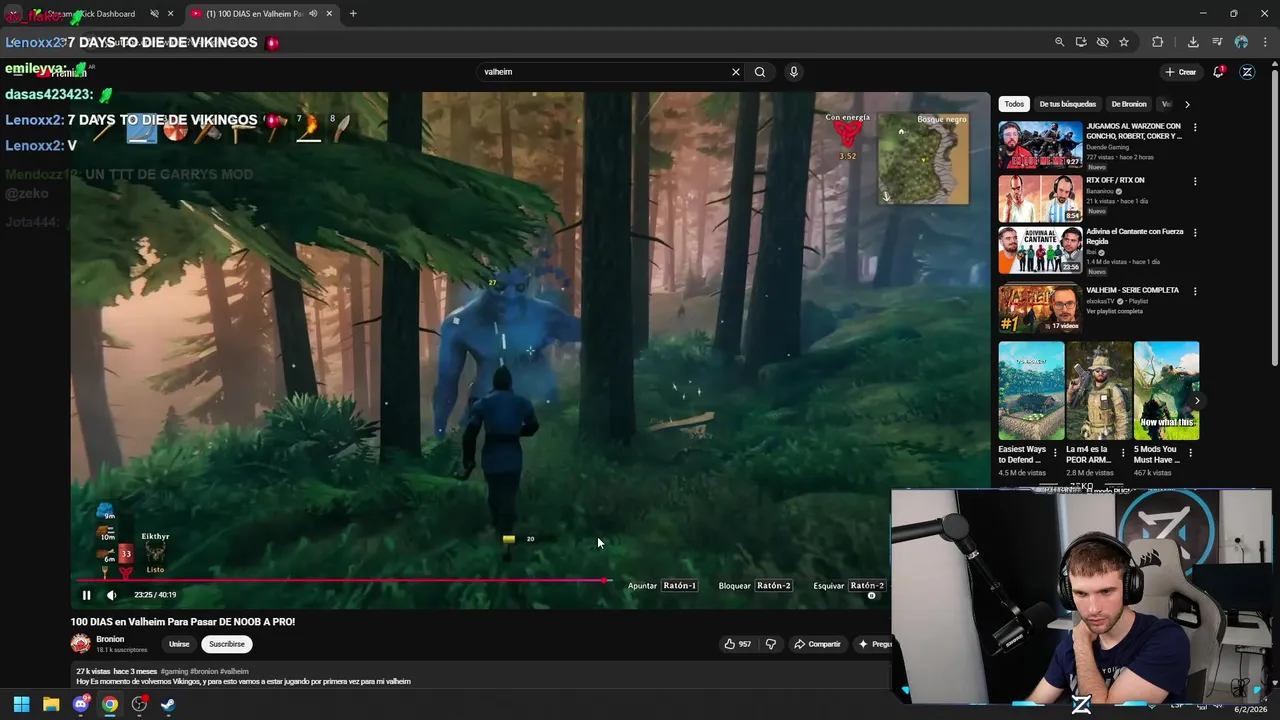Open Chrome zoom magnifier in address bar

click(1059, 42)
